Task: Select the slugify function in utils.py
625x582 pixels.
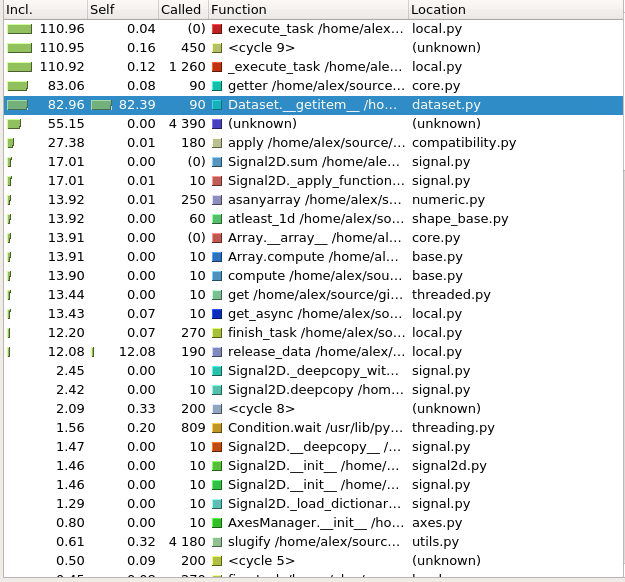Action: pyautogui.click(x=313, y=542)
